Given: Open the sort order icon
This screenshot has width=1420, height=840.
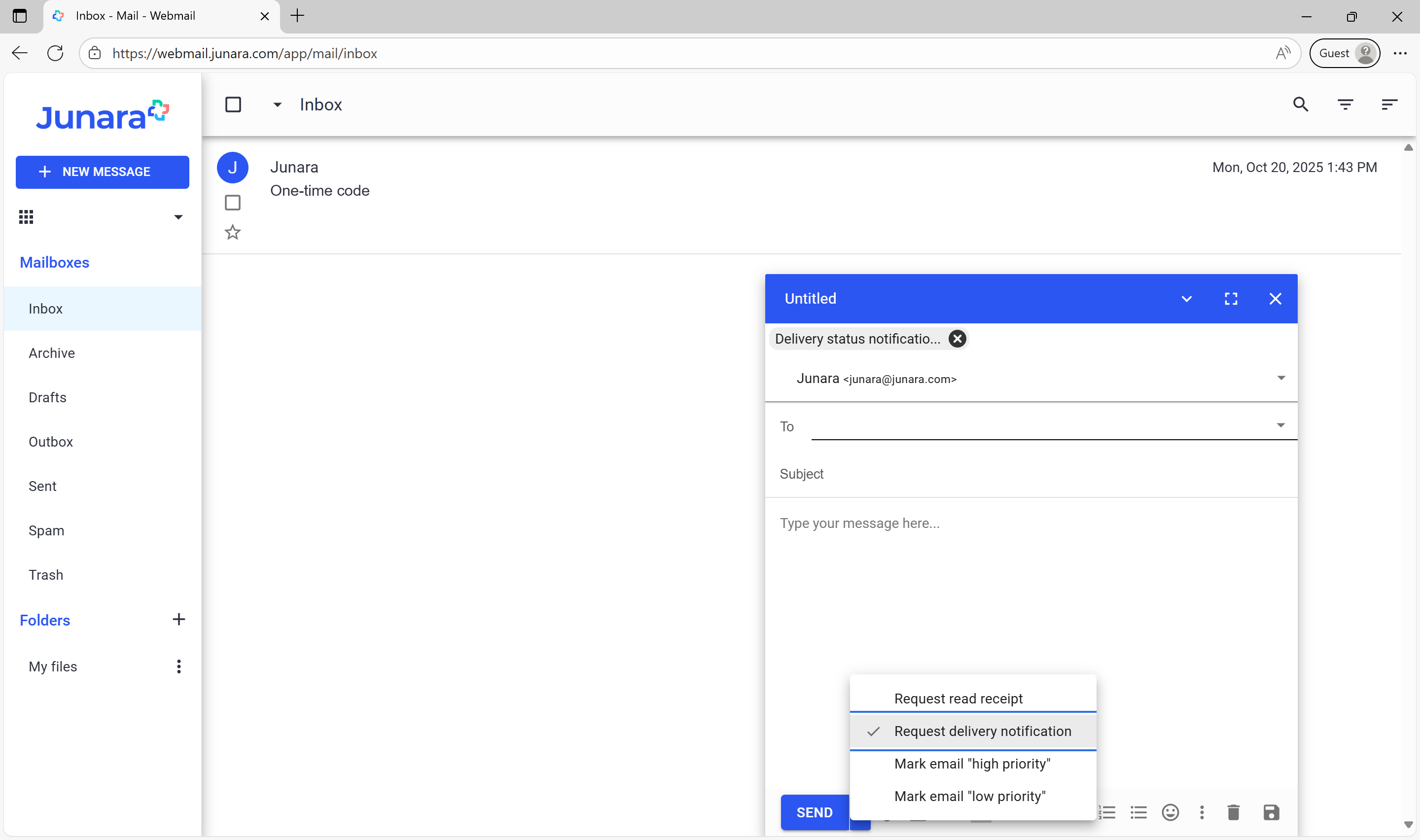Looking at the screenshot, I should (x=1389, y=104).
